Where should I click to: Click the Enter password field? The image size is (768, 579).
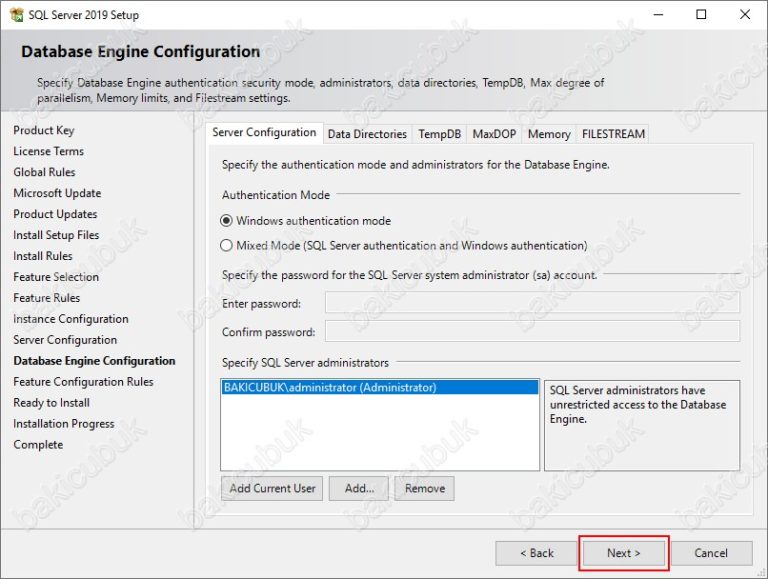532,303
